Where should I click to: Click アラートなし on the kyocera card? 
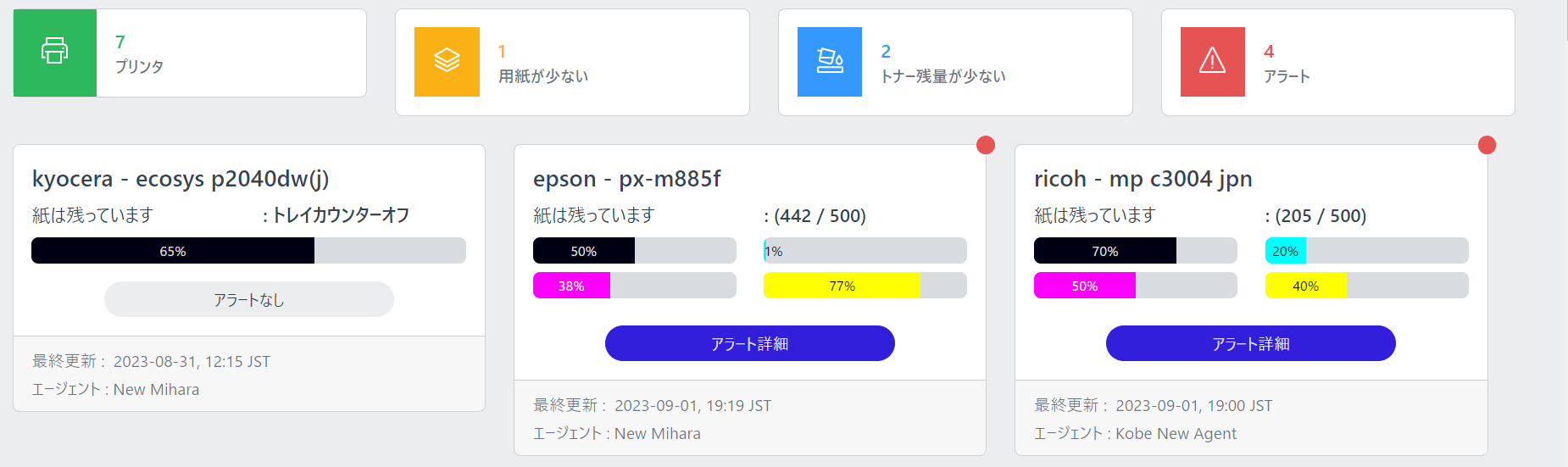[x=249, y=299]
